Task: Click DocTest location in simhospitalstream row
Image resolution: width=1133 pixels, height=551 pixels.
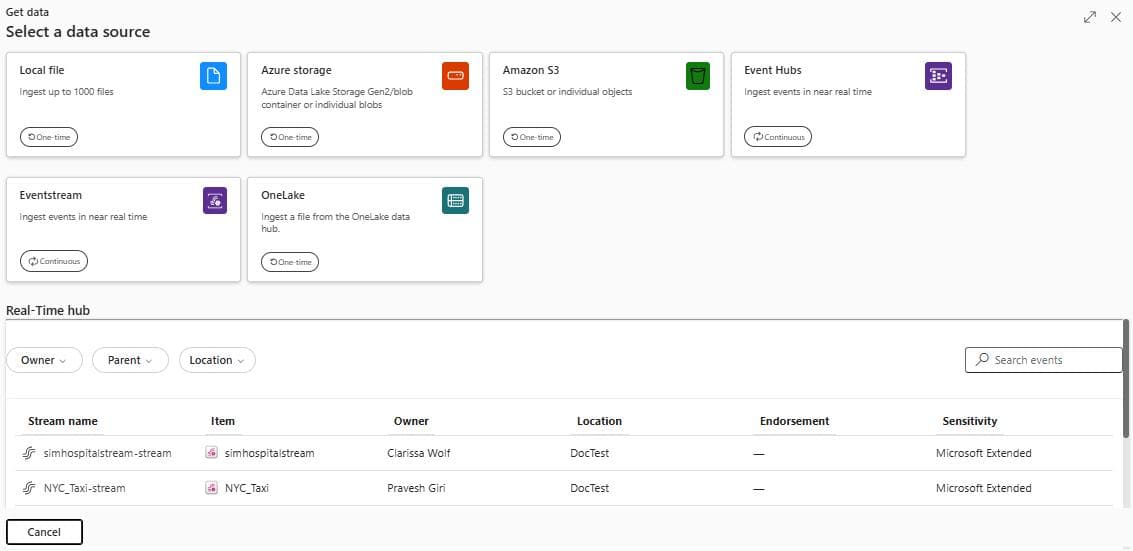Action: (590, 454)
